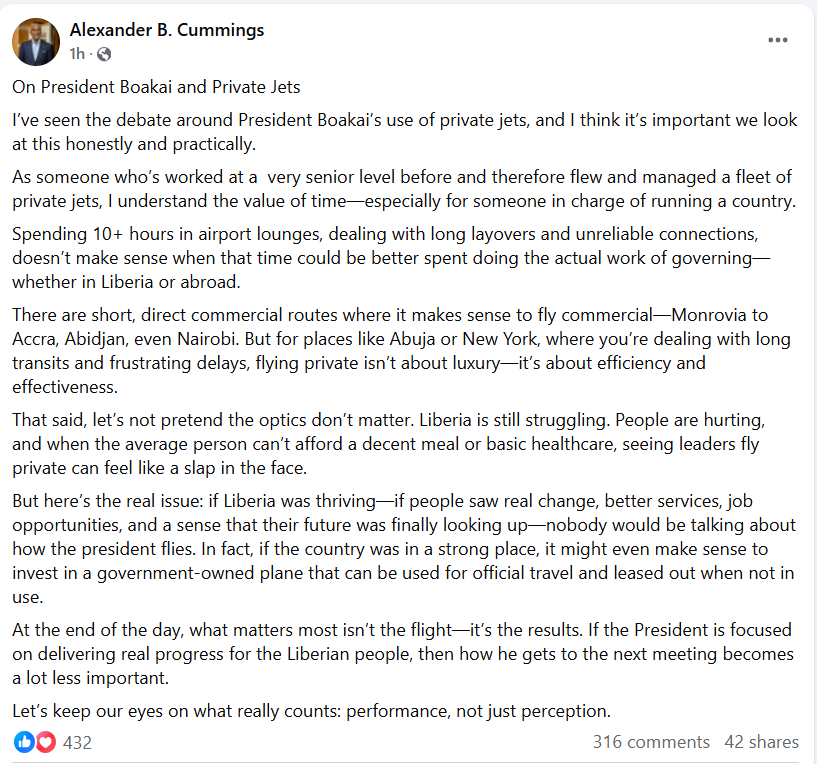This screenshot has height=764, width=817.
Task: Click the public audience globe icon
Action: click(x=104, y=54)
